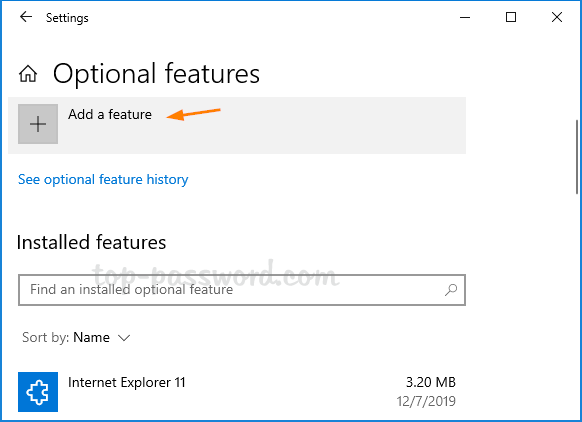Expand the chevron beside Name

click(x=124, y=338)
